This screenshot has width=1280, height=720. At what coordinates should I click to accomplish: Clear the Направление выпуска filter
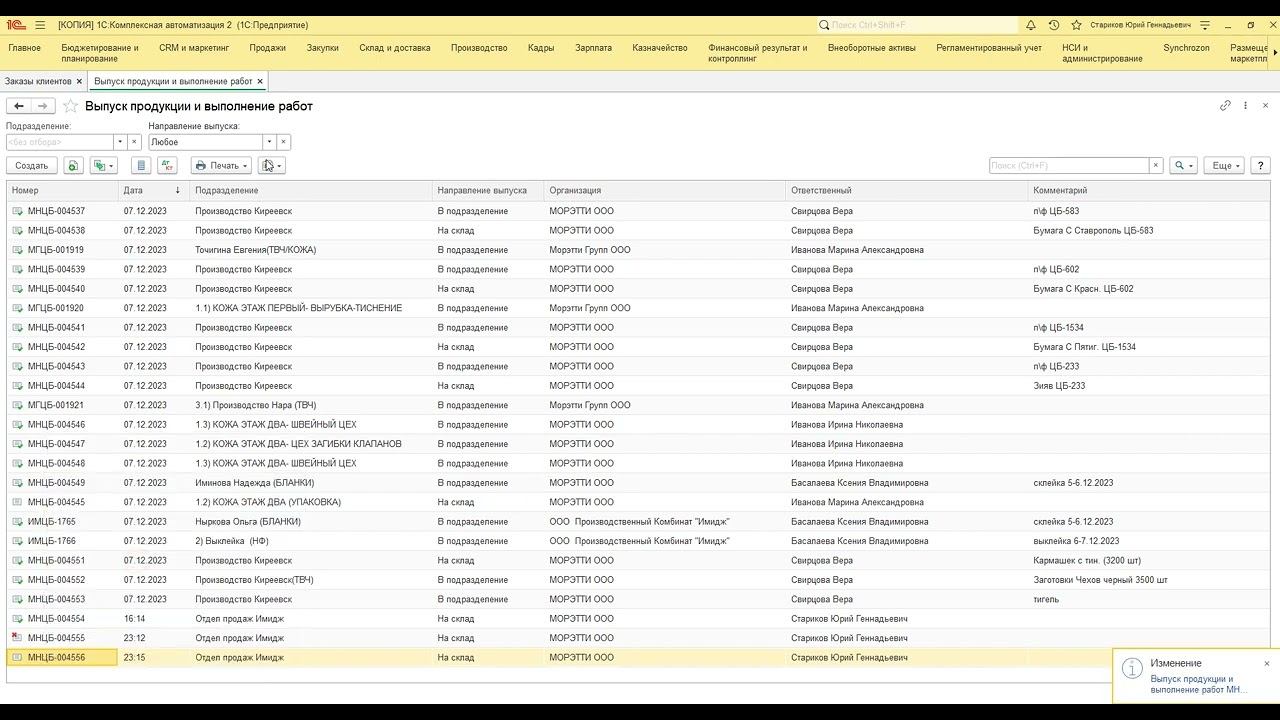coord(284,142)
